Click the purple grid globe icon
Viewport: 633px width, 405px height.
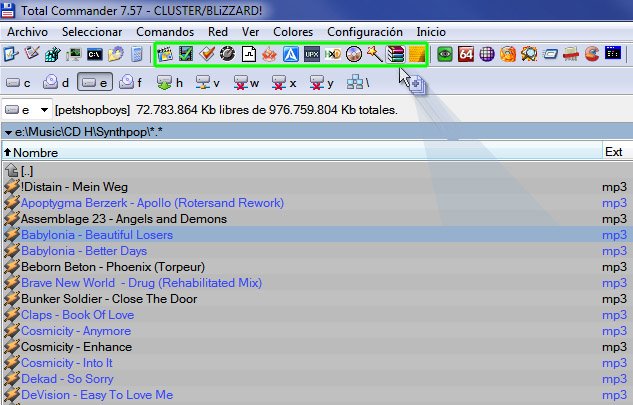click(487, 54)
